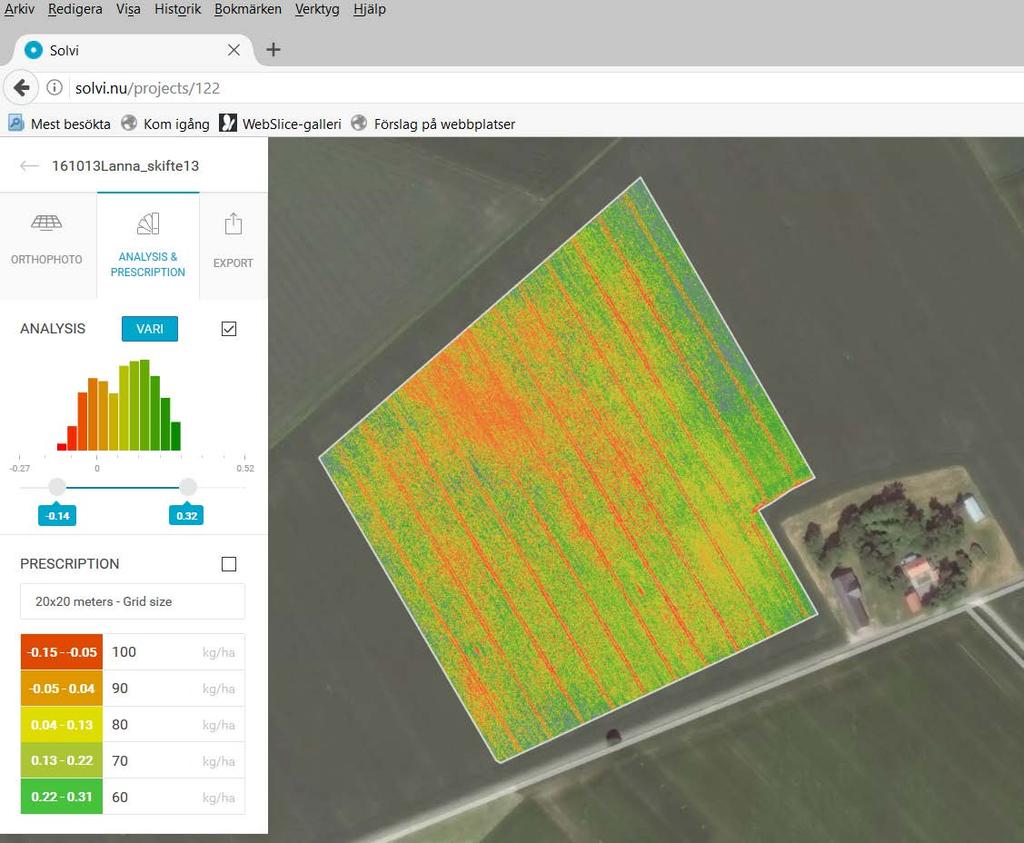Click the WebSlice-galleri bookmark icon
Screen dimensions: 1024x843
227,123
